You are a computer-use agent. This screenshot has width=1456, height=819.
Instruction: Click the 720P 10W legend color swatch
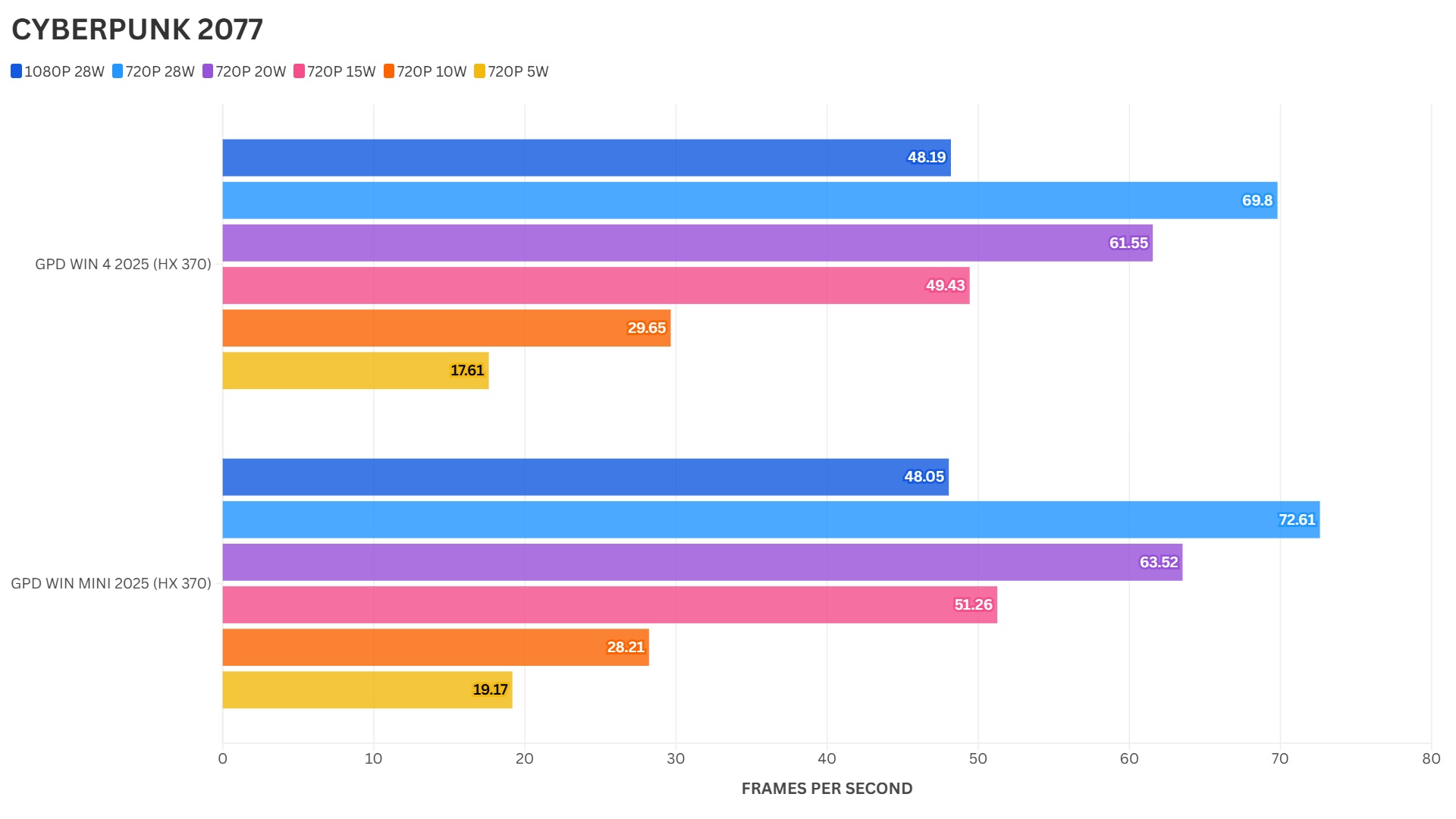(389, 71)
